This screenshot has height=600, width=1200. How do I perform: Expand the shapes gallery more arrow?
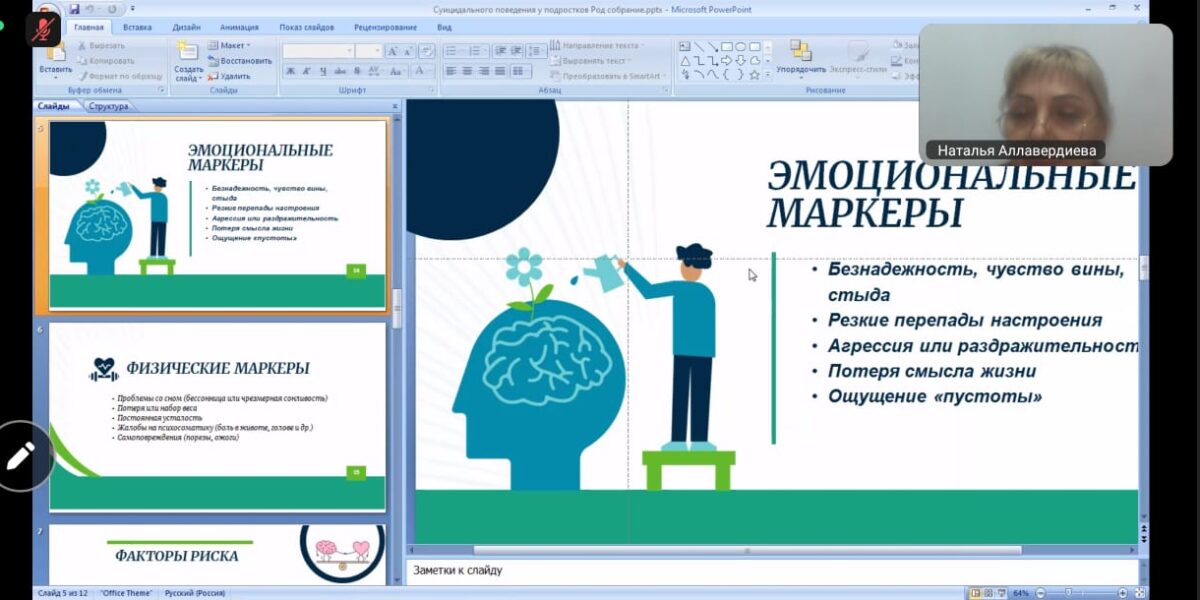pyautogui.click(x=768, y=74)
